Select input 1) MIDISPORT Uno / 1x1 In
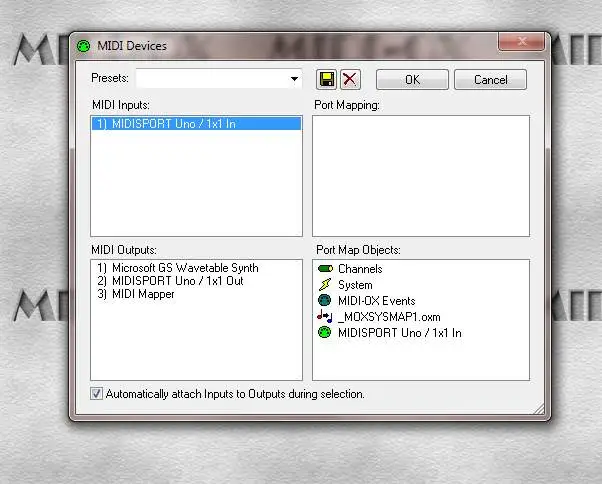Viewport: 602px width, 484px height. 197,124
